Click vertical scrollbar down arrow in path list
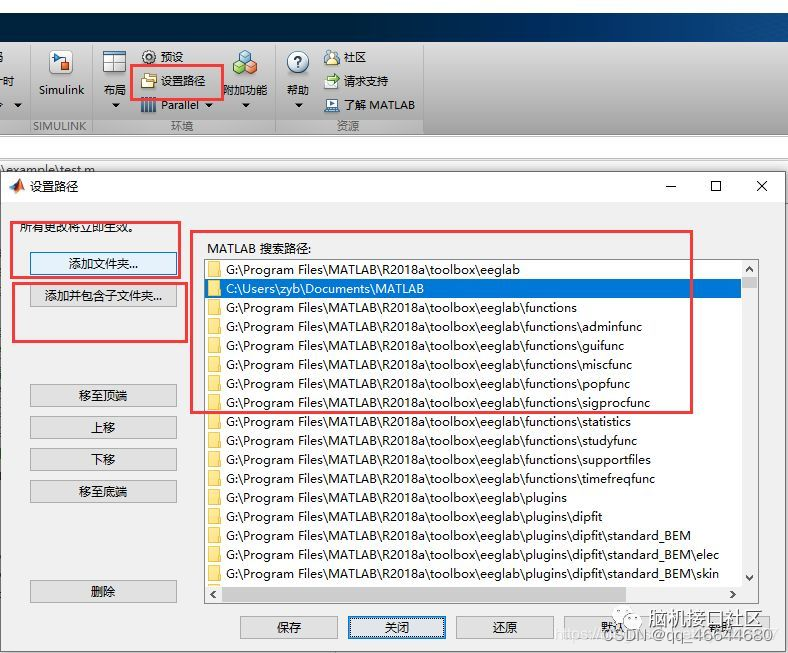Screen dimensions: 788x653 click(x=749, y=578)
